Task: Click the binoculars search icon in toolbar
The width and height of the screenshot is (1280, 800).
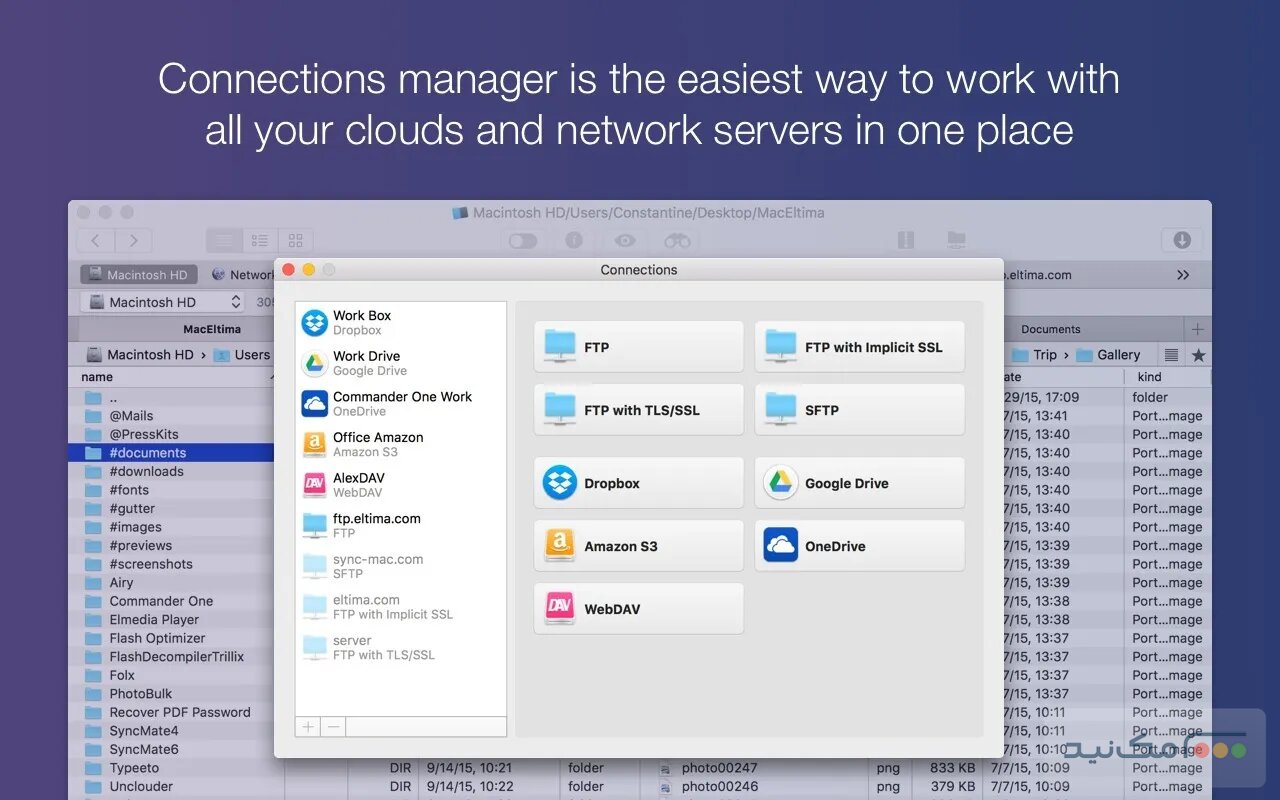Action: pyautogui.click(x=677, y=240)
